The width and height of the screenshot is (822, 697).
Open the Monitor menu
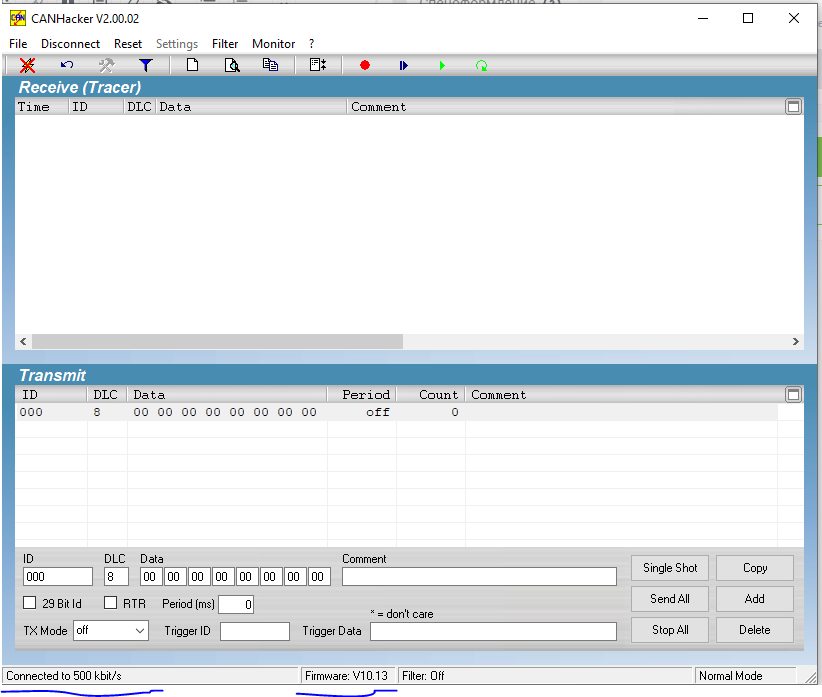click(x=273, y=44)
